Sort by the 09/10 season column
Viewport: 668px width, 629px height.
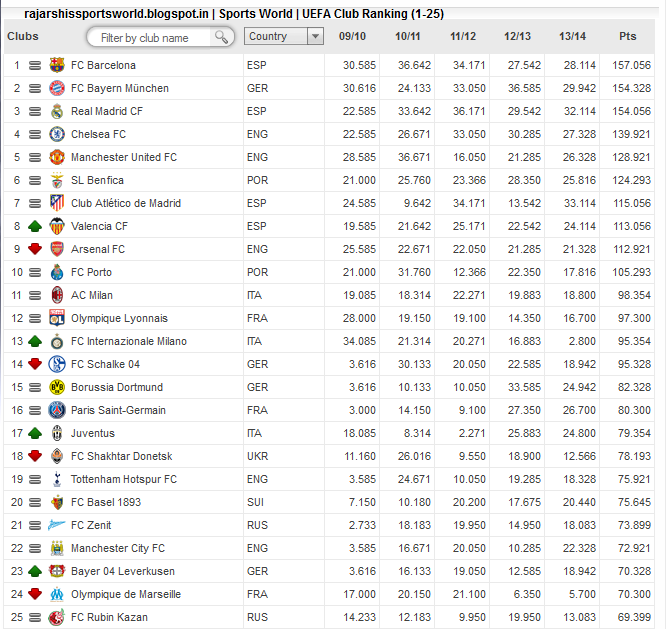pos(352,36)
